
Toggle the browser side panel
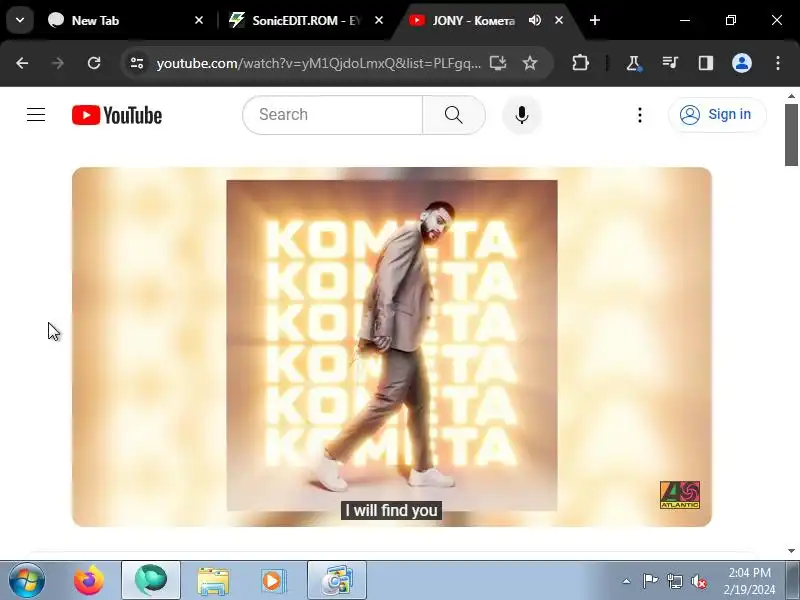point(706,63)
